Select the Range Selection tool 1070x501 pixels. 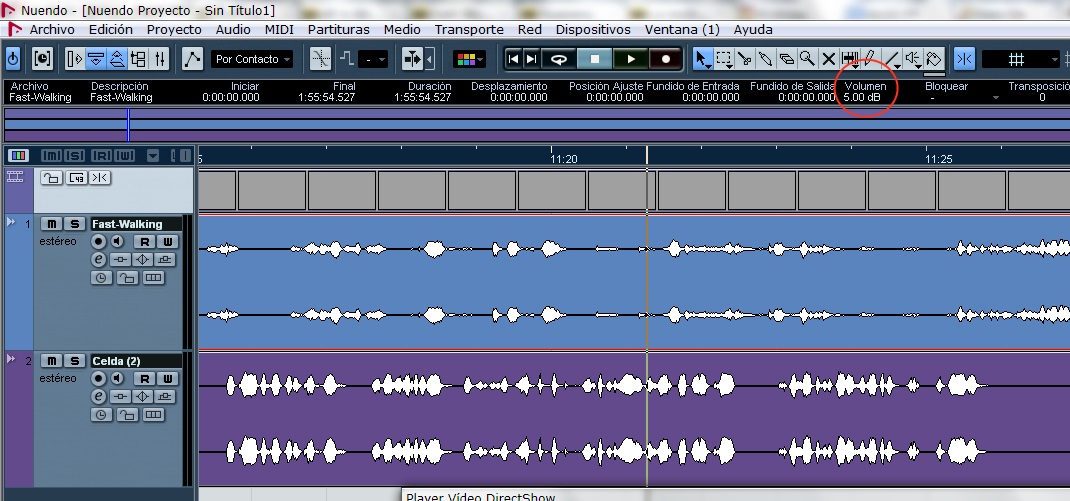coord(724,59)
